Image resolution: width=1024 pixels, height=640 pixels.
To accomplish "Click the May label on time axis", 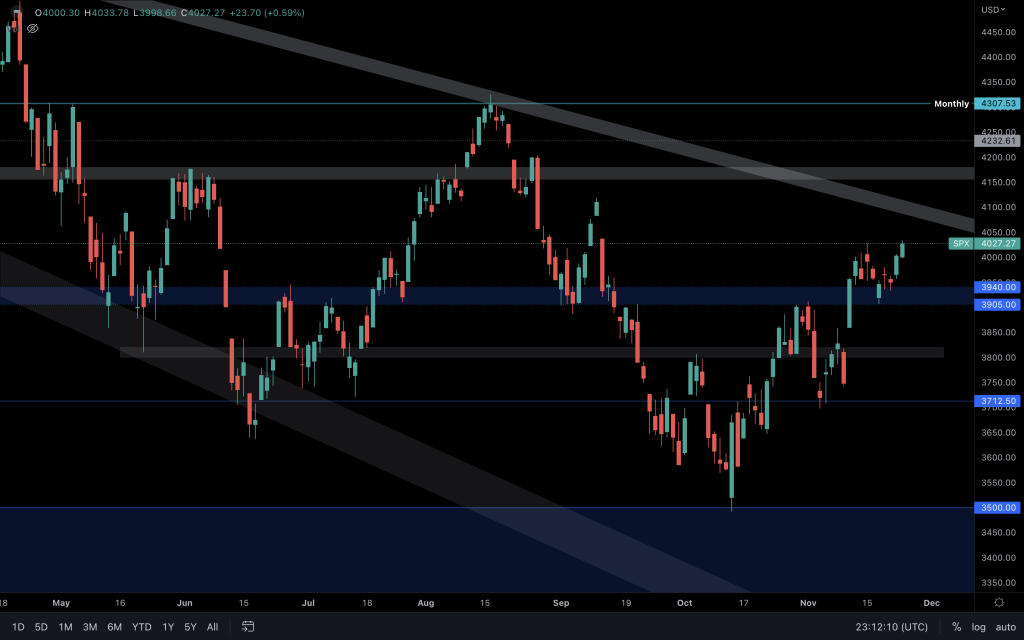I will pyautogui.click(x=61, y=603).
